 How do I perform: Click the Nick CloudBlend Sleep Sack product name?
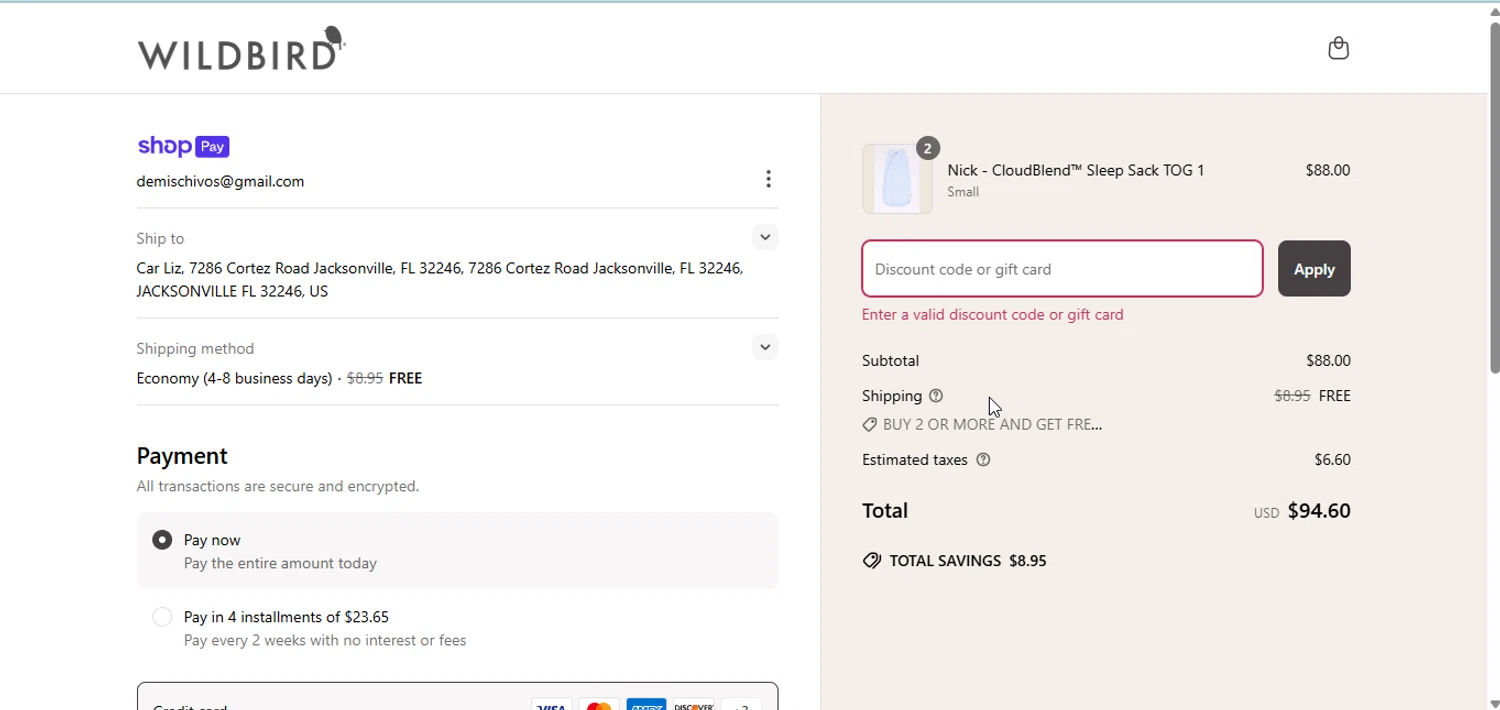coord(1076,170)
